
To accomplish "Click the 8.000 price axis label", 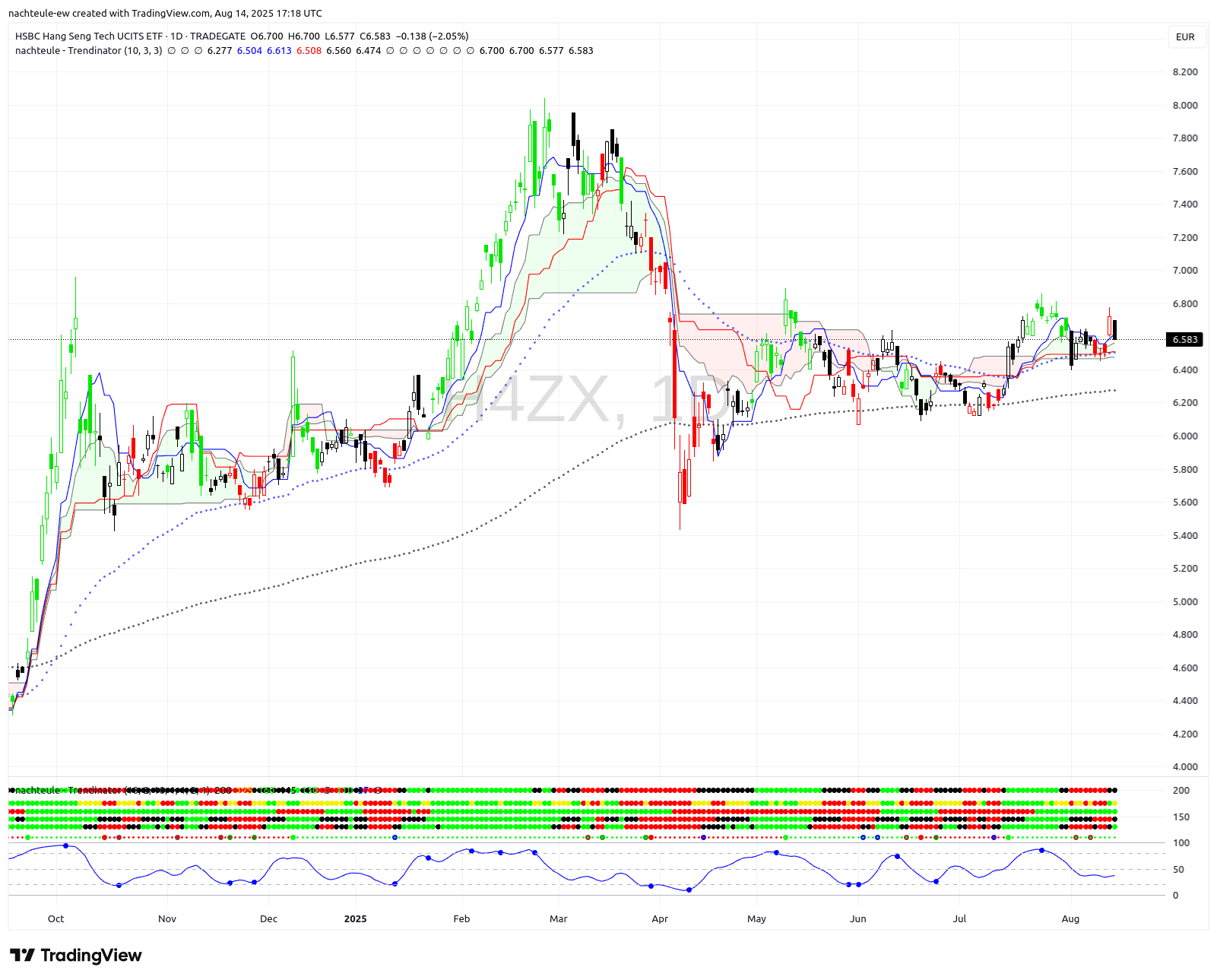I will click(1184, 106).
